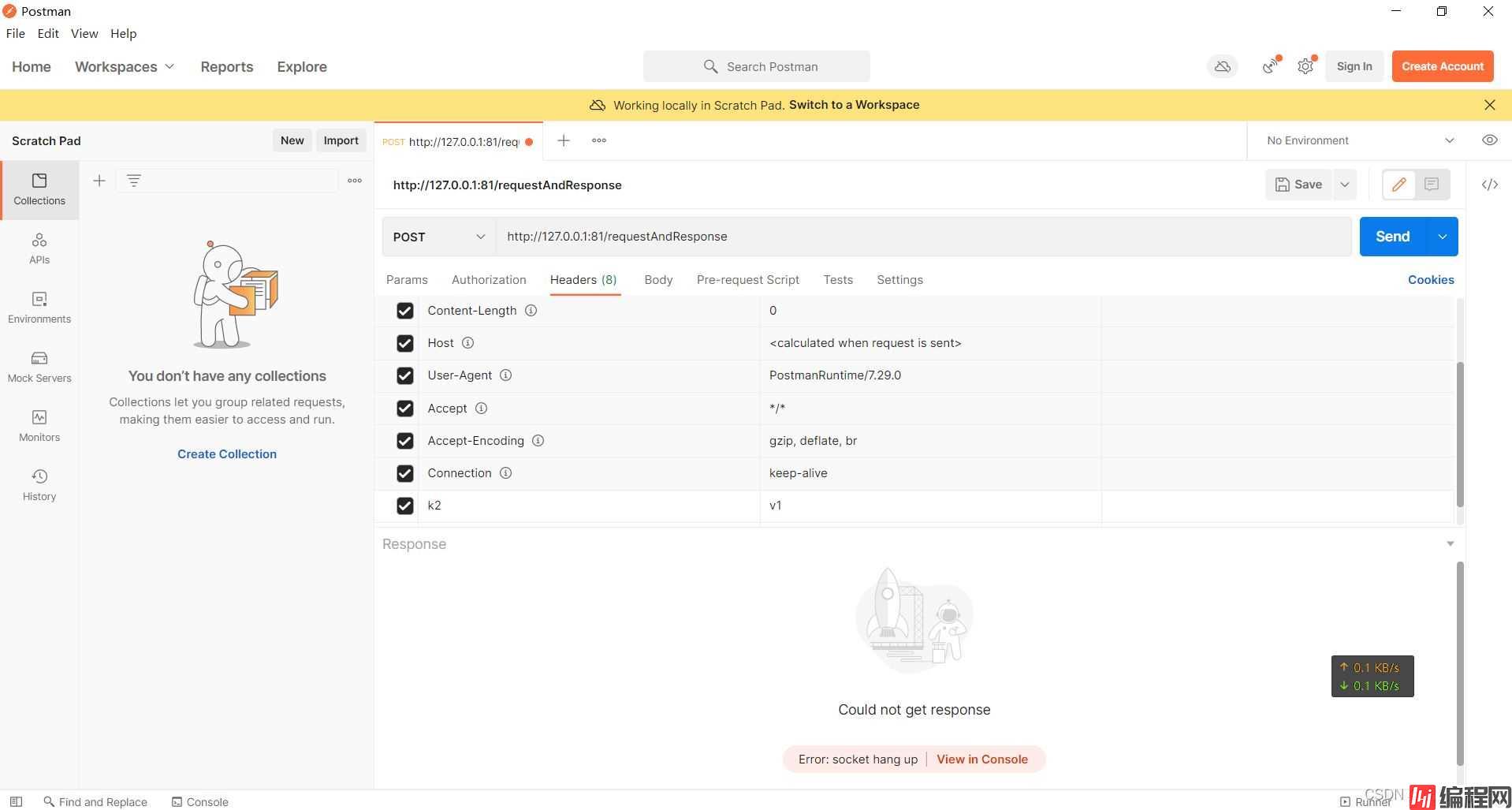Open the POST method dropdown

coord(439,237)
